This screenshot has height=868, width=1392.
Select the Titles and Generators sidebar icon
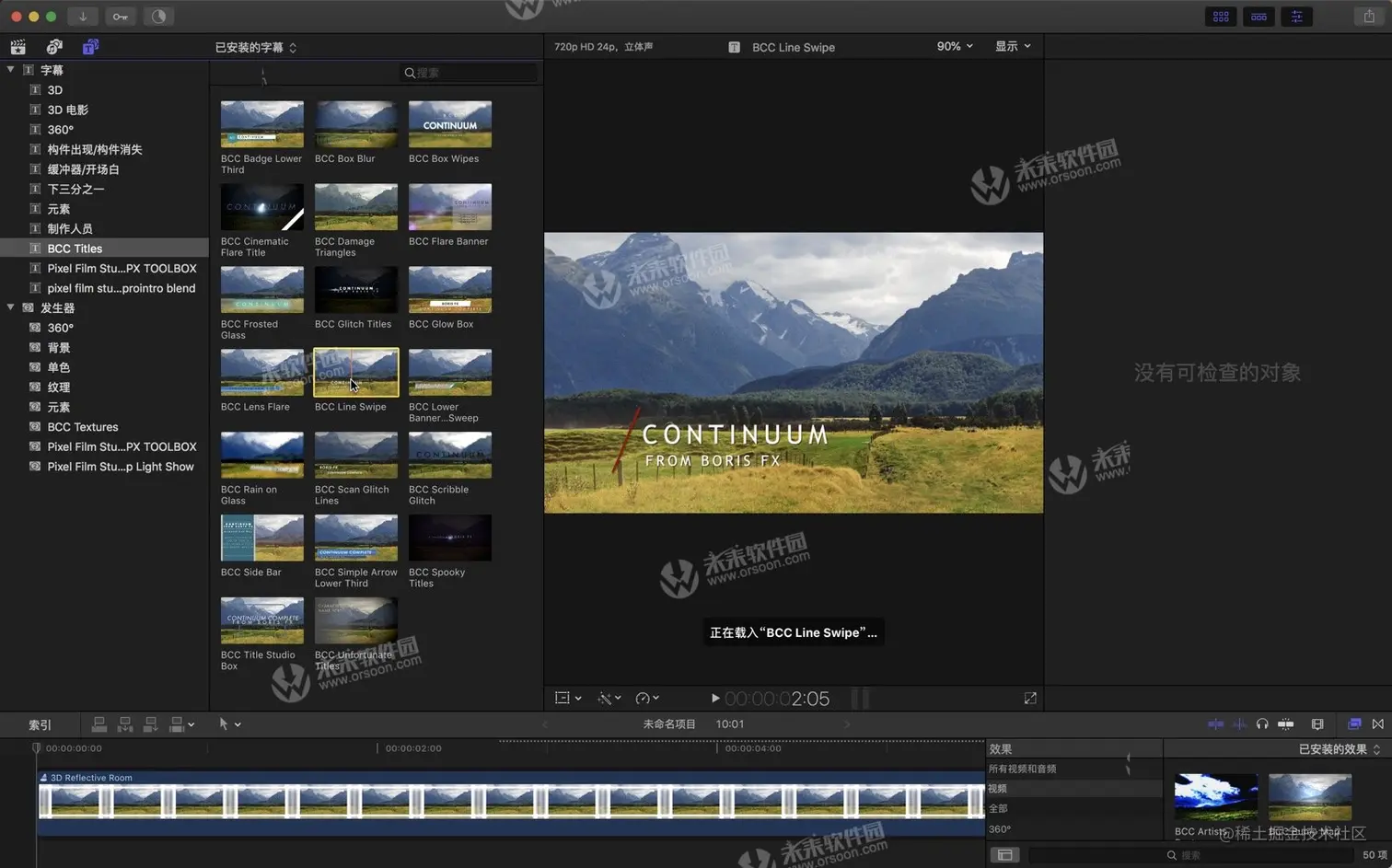(x=90, y=47)
